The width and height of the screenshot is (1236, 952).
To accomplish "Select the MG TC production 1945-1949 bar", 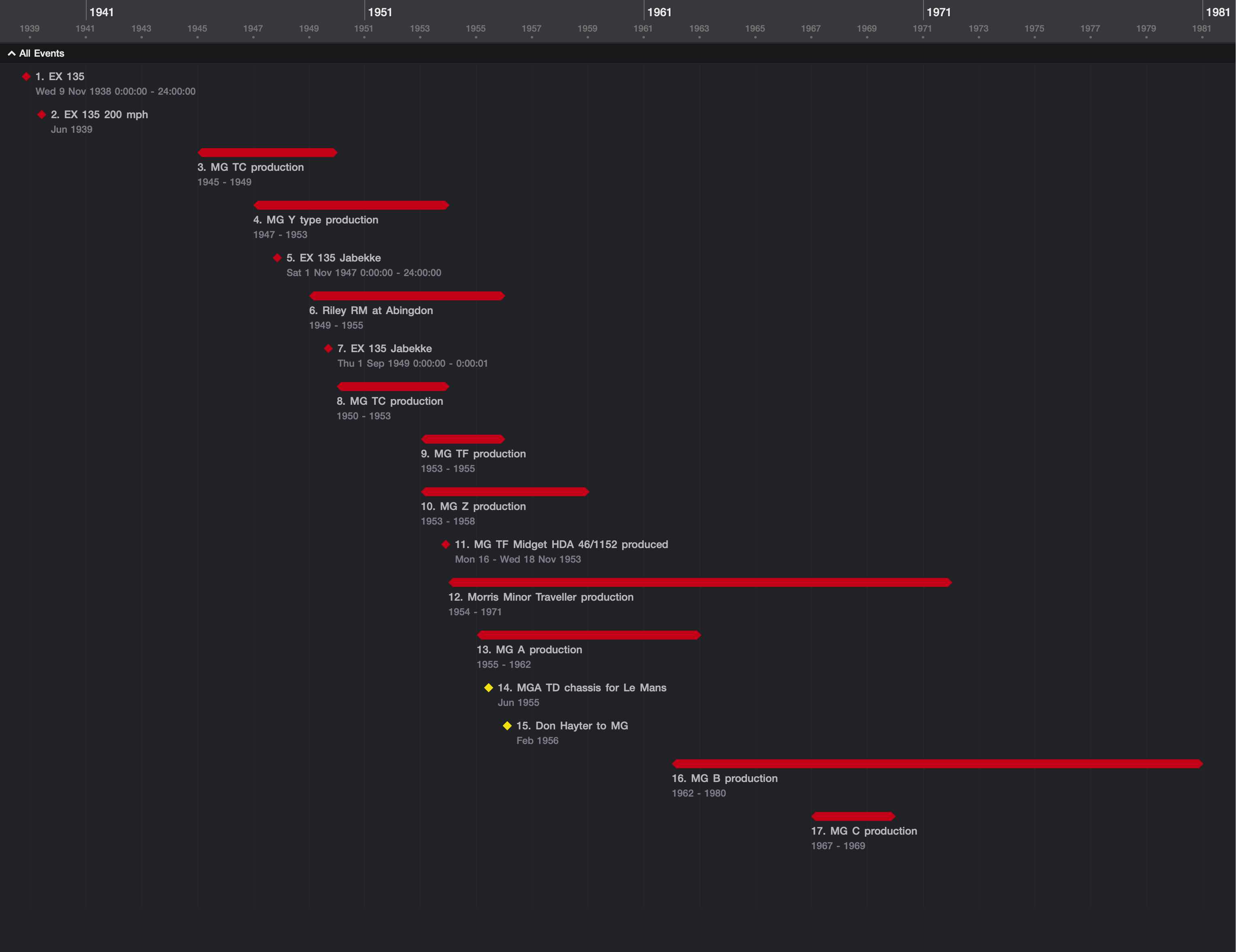I will click(267, 152).
